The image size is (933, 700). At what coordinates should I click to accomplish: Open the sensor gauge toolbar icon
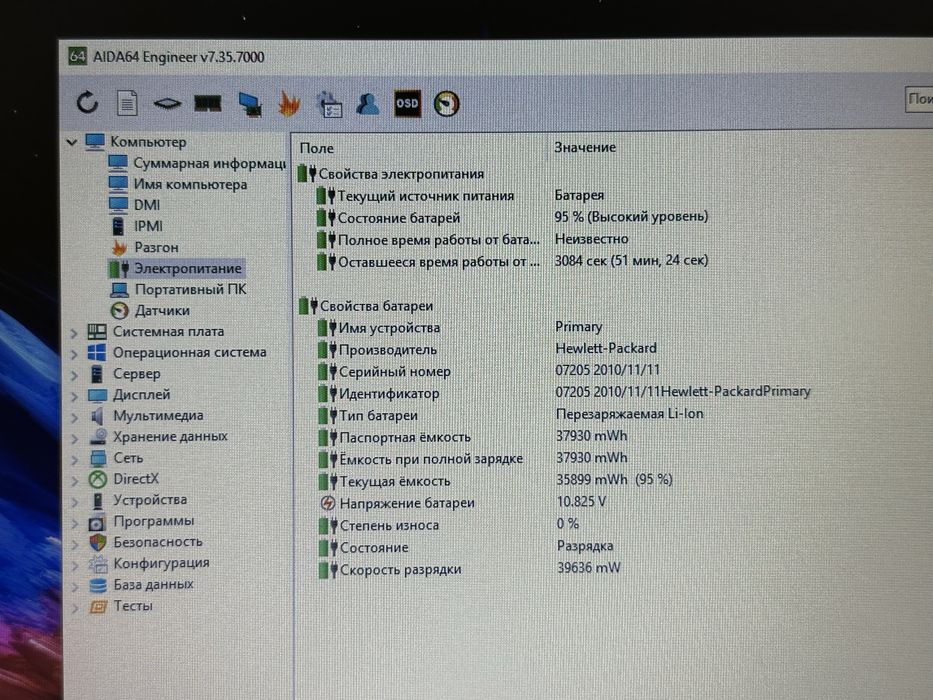[446, 104]
